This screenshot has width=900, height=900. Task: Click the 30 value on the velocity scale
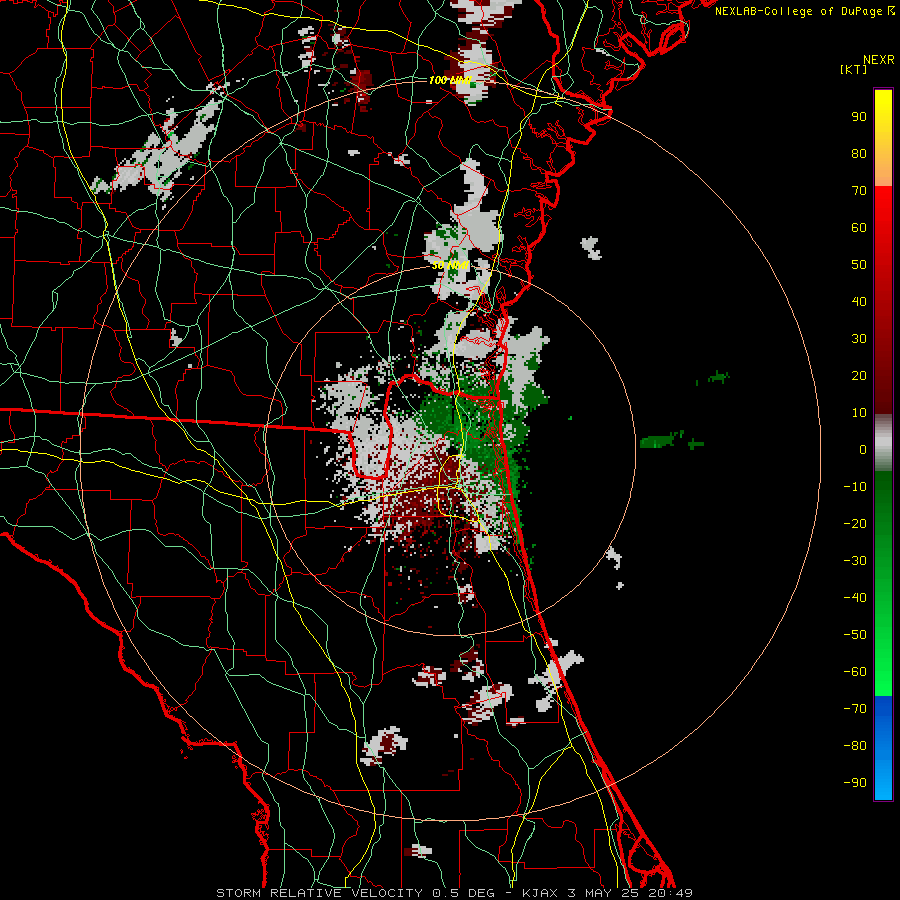point(859,339)
